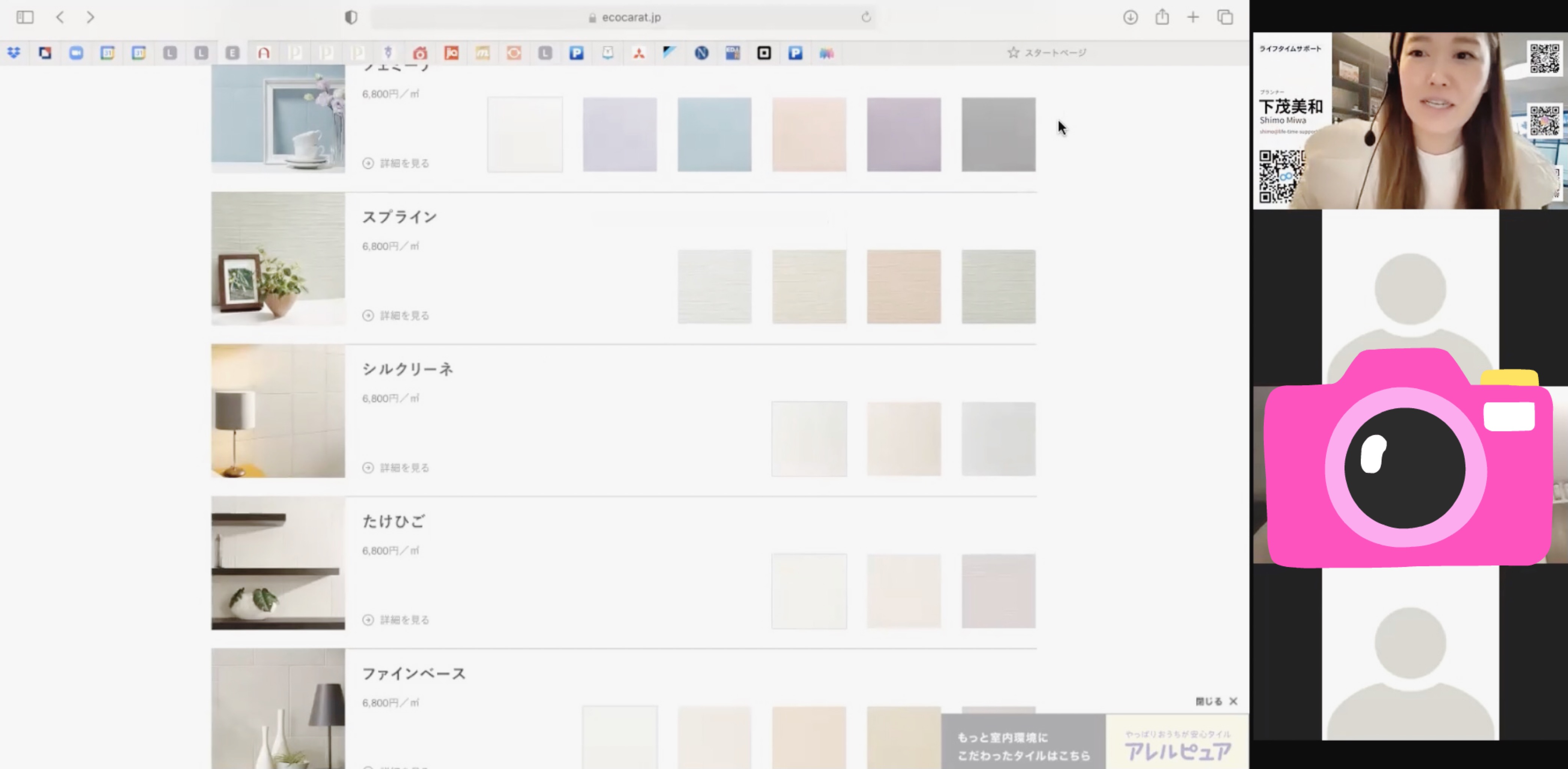
Task: Open the シルクリーネ lamp photo thumbnail
Action: [x=278, y=411]
